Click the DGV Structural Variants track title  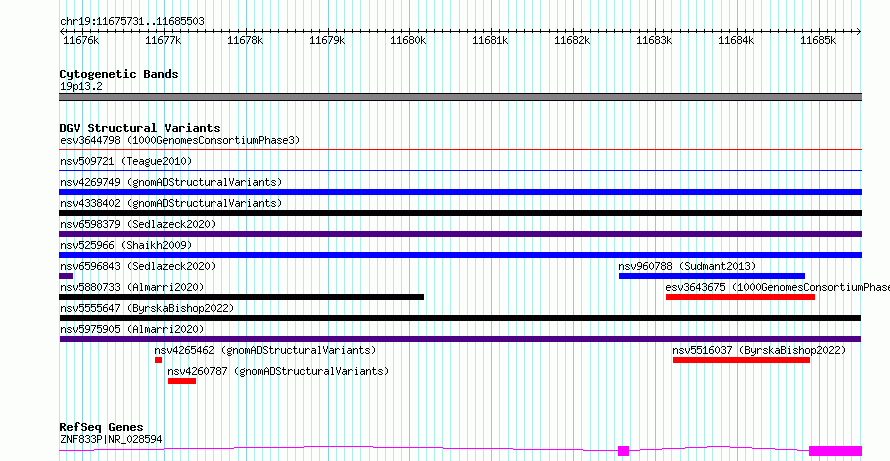[140, 128]
